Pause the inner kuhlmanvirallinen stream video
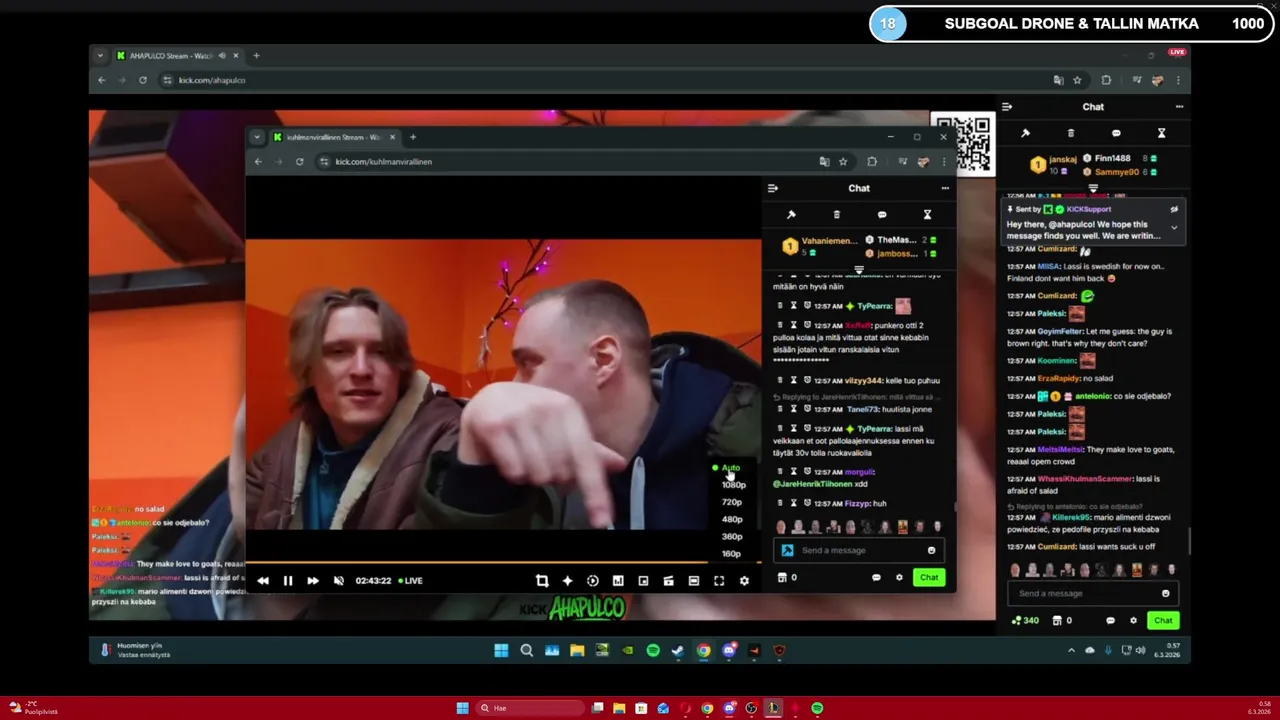 (287, 581)
